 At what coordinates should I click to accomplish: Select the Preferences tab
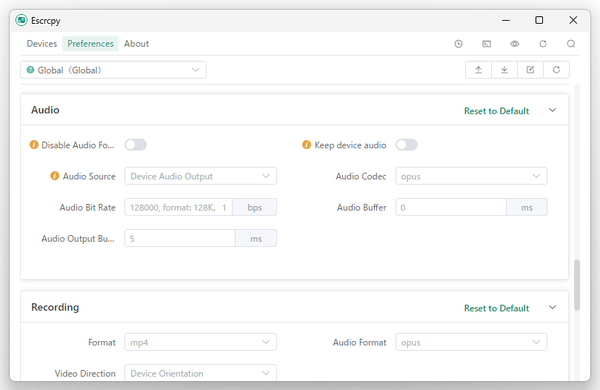90,44
